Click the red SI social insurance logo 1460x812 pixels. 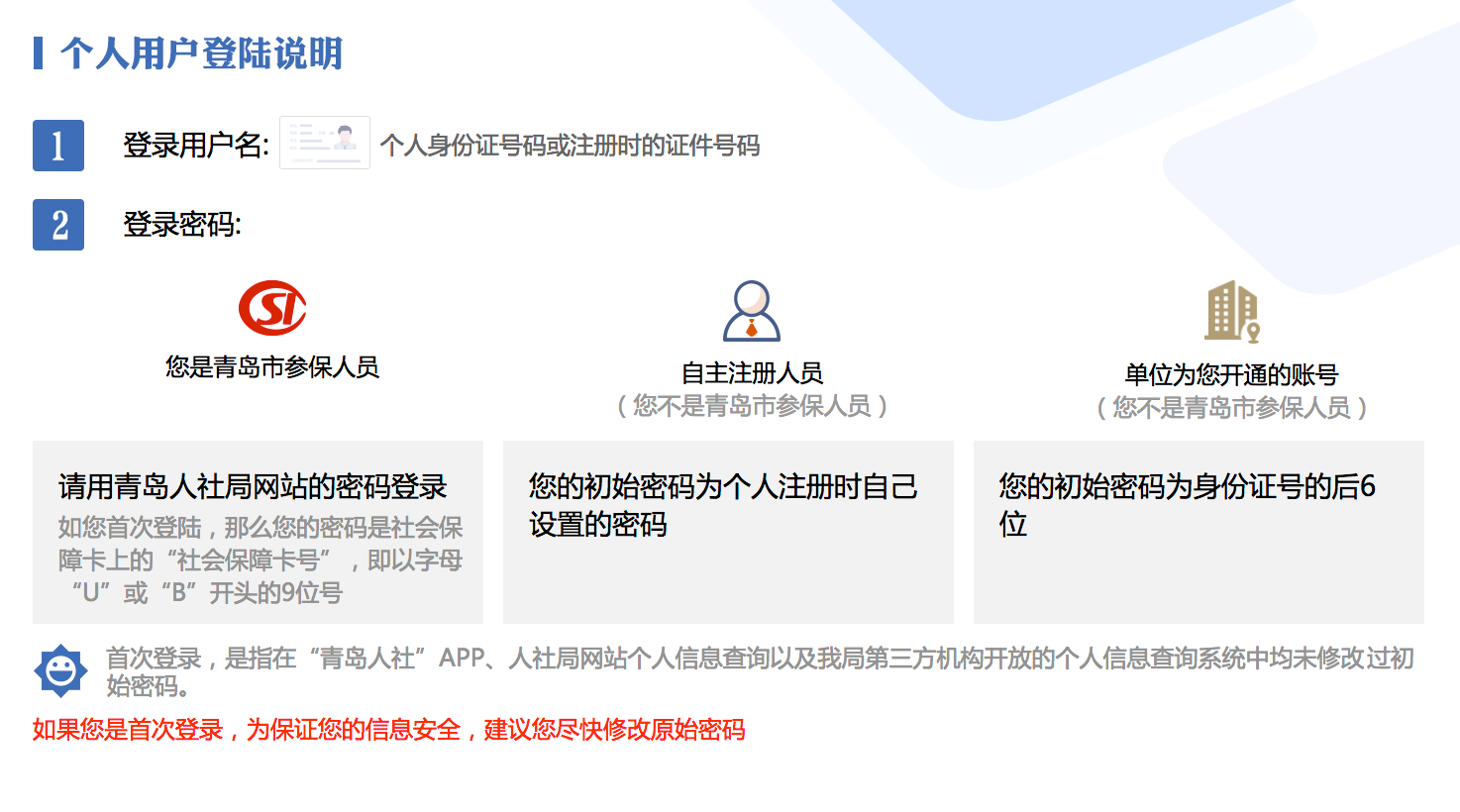pyautogui.click(x=272, y=308)
